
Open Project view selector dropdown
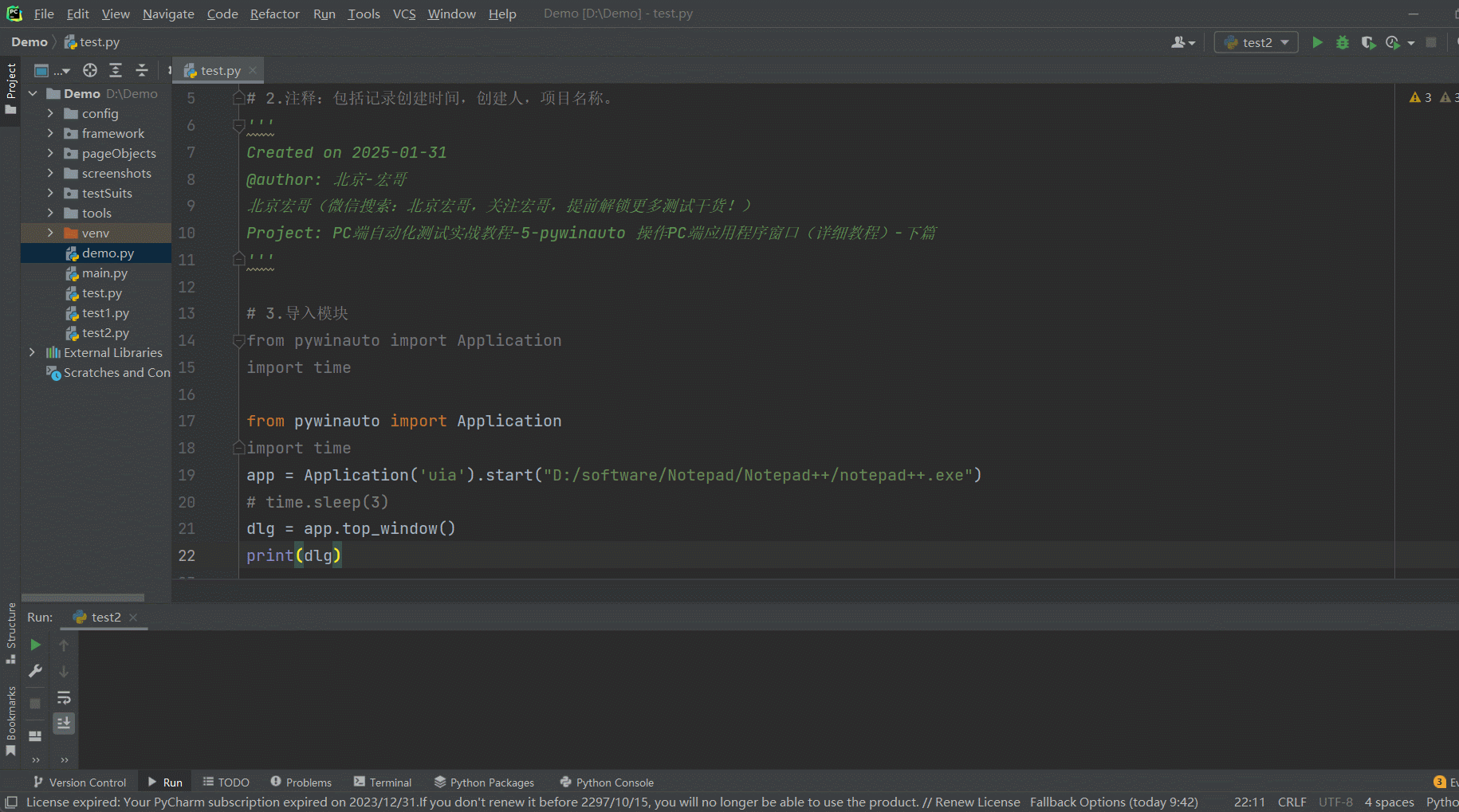click(53, 70)
